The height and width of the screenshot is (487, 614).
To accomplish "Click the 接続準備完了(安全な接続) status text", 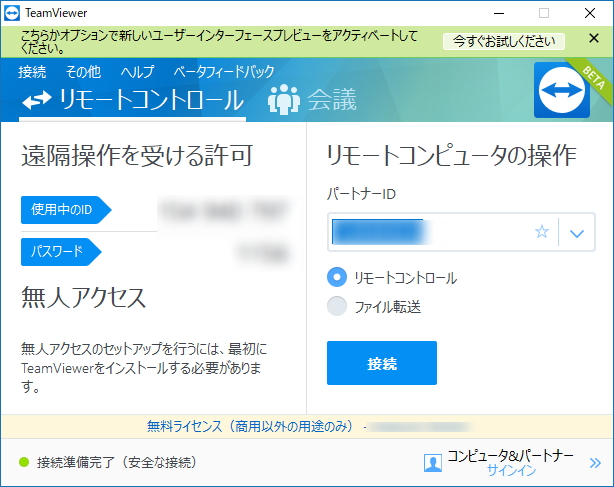I will point(117,463).
